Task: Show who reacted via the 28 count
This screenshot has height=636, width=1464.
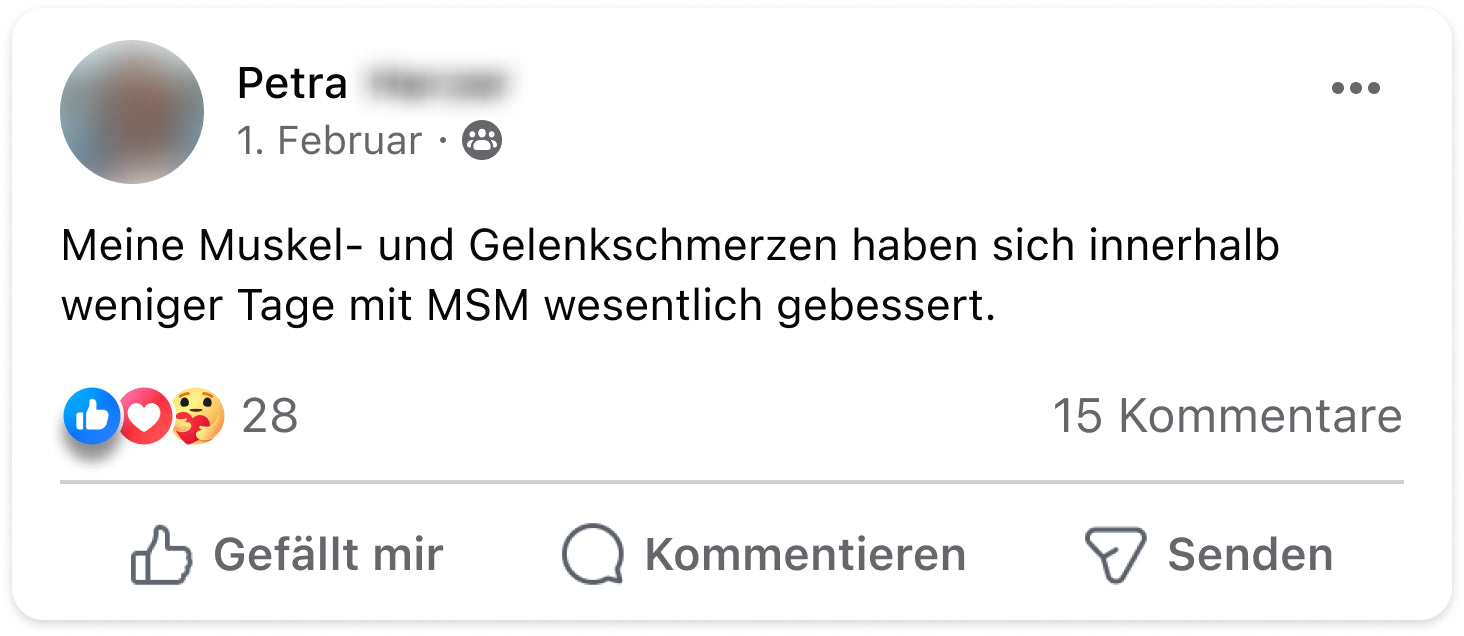Action: click(270, 416)
